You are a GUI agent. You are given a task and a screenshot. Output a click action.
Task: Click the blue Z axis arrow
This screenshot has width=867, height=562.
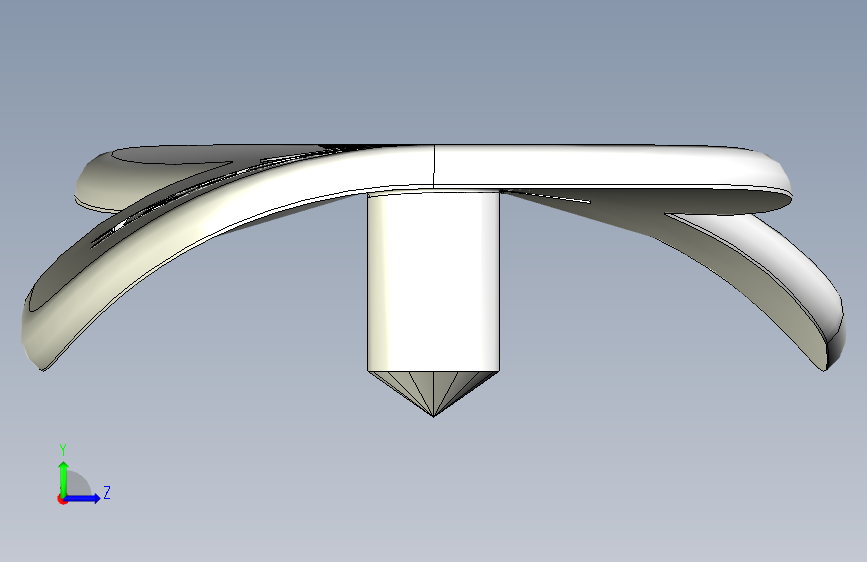pos(83,498)
